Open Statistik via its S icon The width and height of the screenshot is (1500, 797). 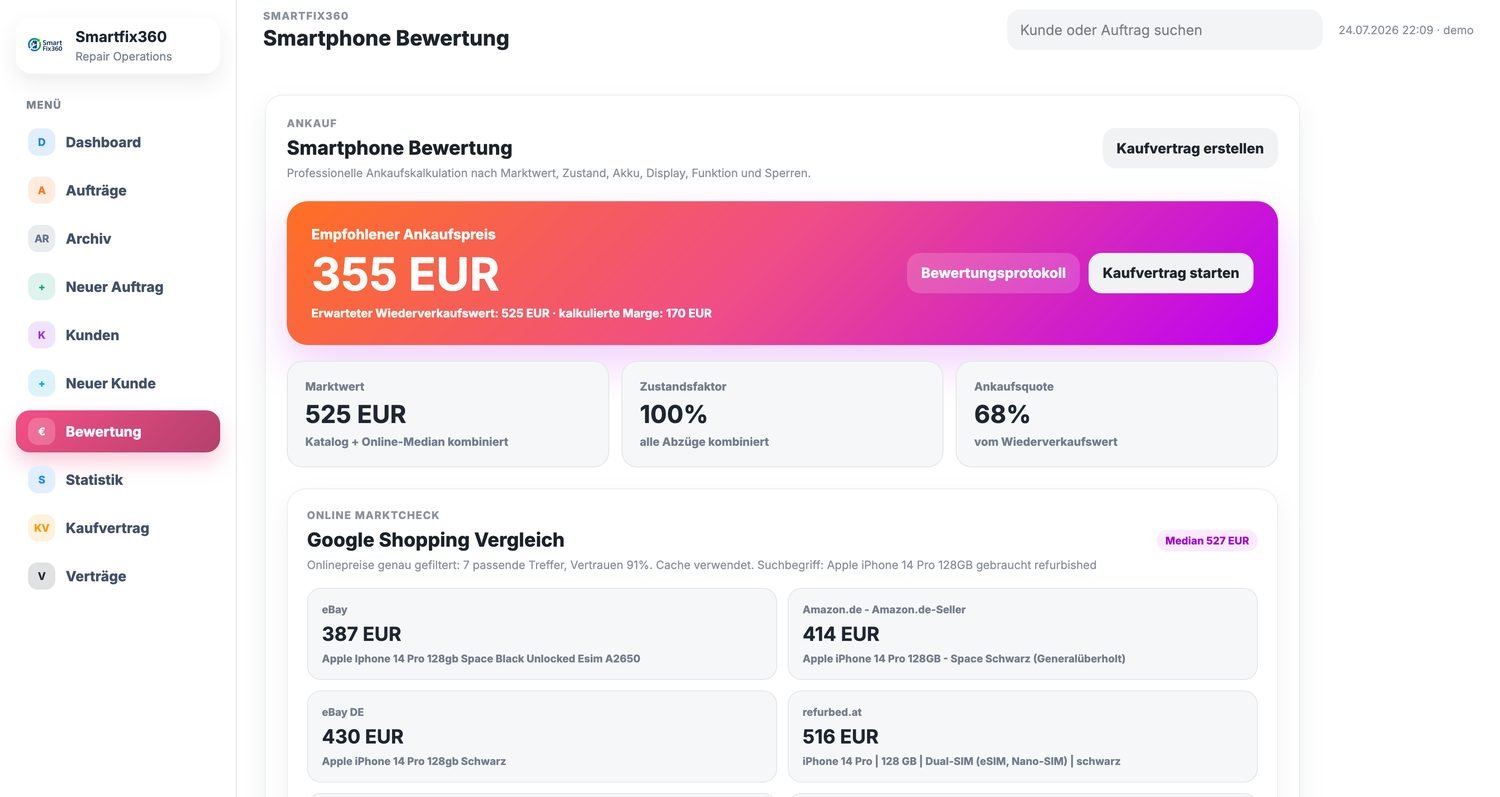click(41, 480)
